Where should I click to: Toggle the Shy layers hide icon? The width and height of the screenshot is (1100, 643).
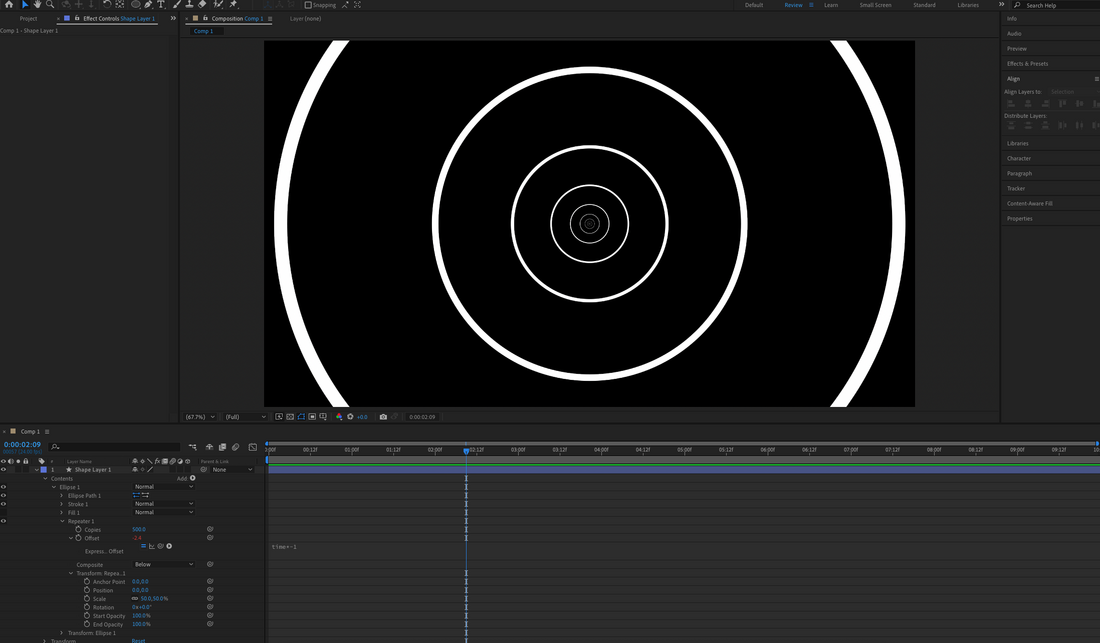(x=209, y=447)
